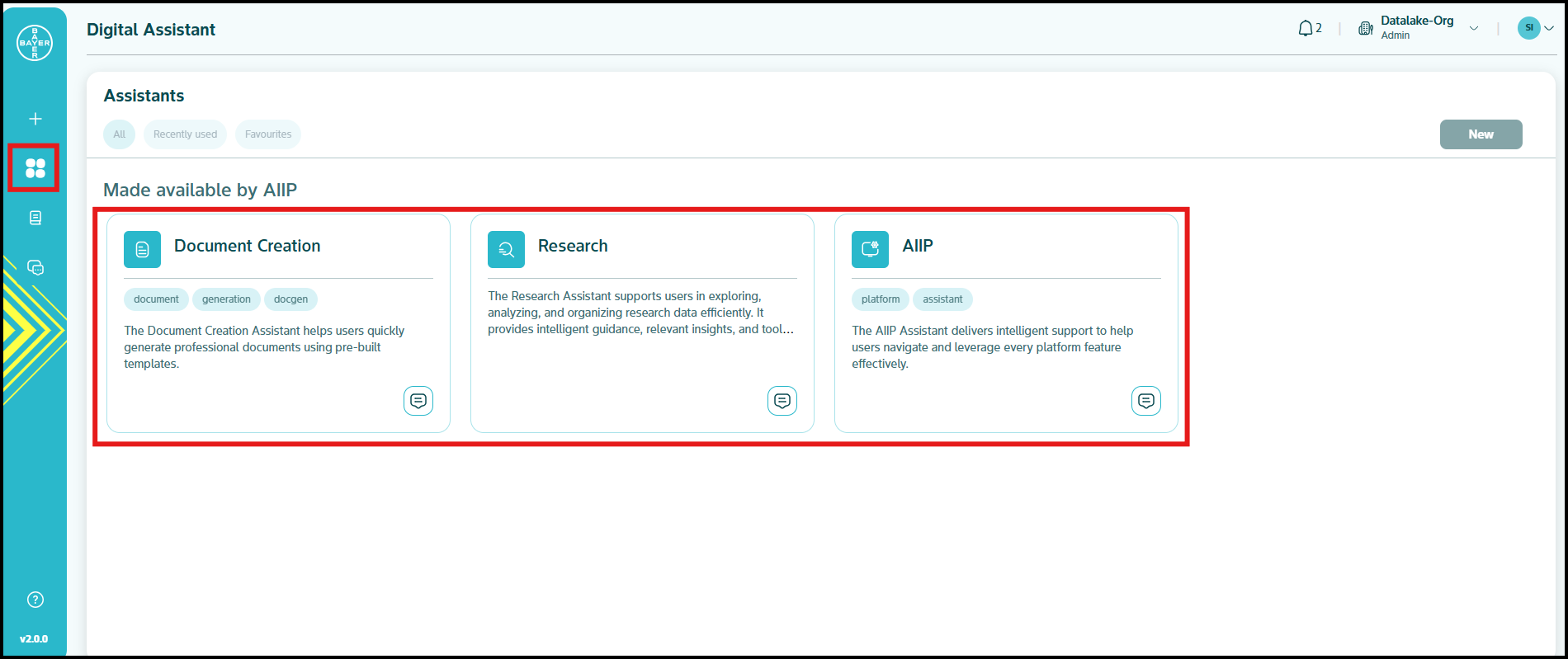Open the document library sidebar icon
1568x659 pixels.
[35, 218]
